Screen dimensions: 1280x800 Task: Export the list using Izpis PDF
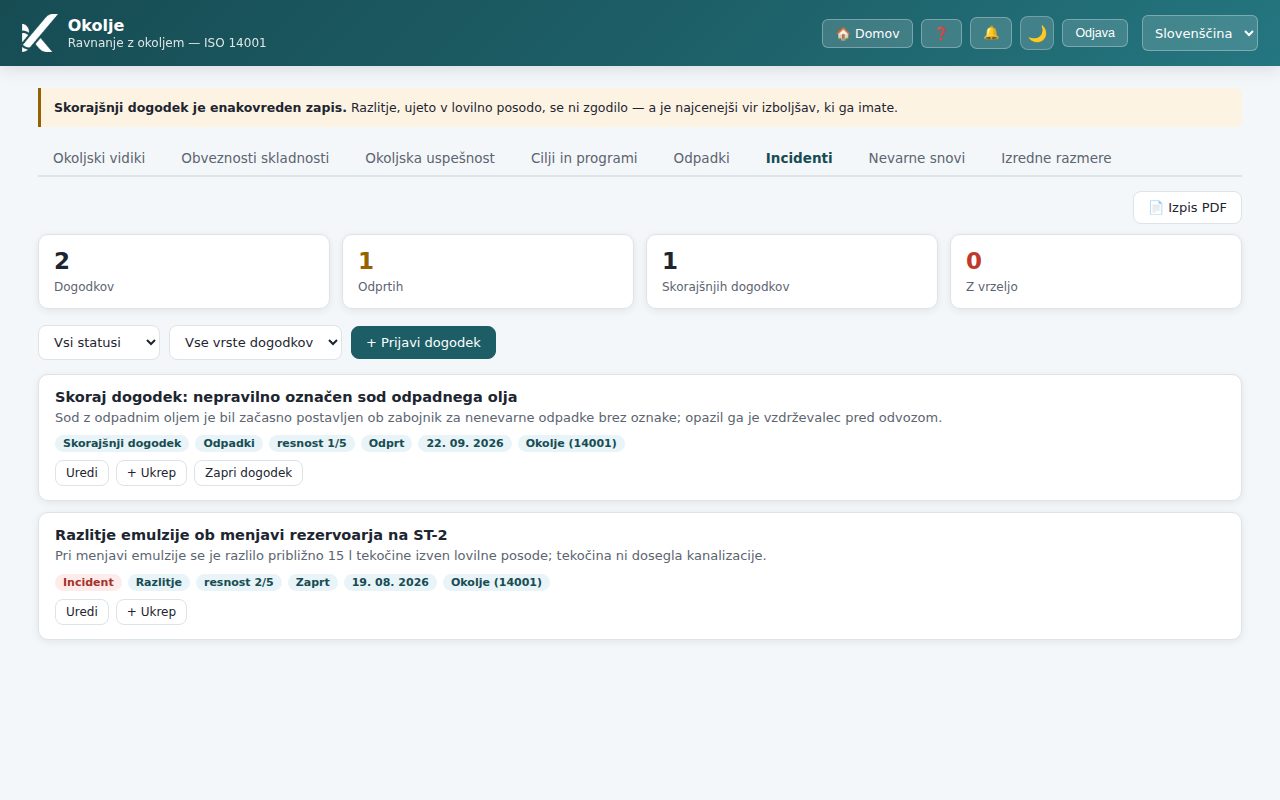tap(1187, 208)
